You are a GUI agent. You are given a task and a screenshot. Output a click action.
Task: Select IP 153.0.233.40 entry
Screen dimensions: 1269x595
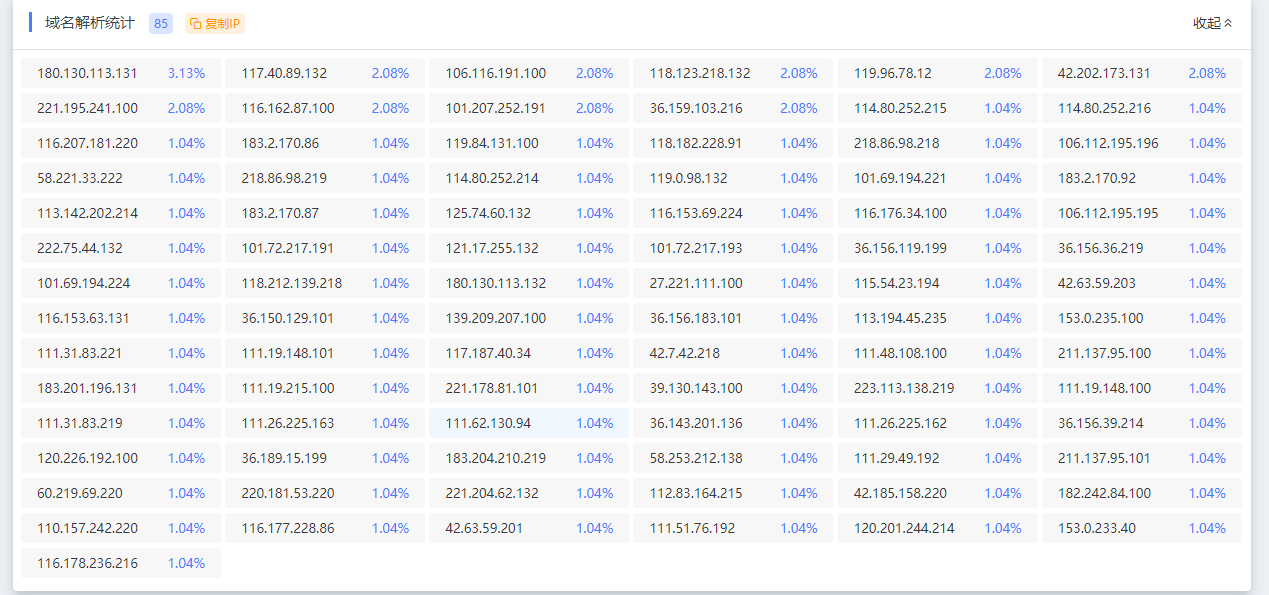1141,528
